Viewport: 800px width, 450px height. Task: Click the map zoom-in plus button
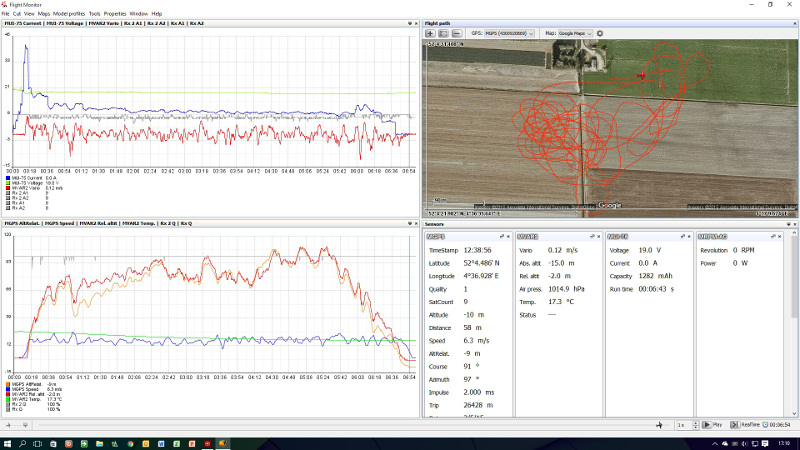coord(430,33)
